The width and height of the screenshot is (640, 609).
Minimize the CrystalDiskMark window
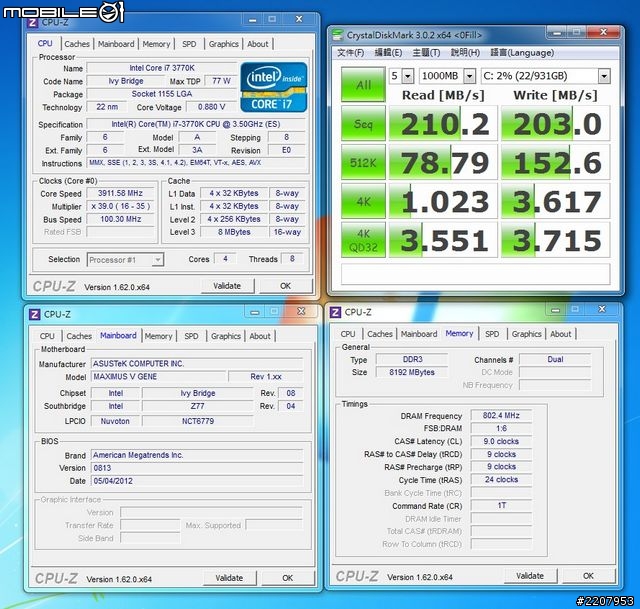(x=557, y=32)
